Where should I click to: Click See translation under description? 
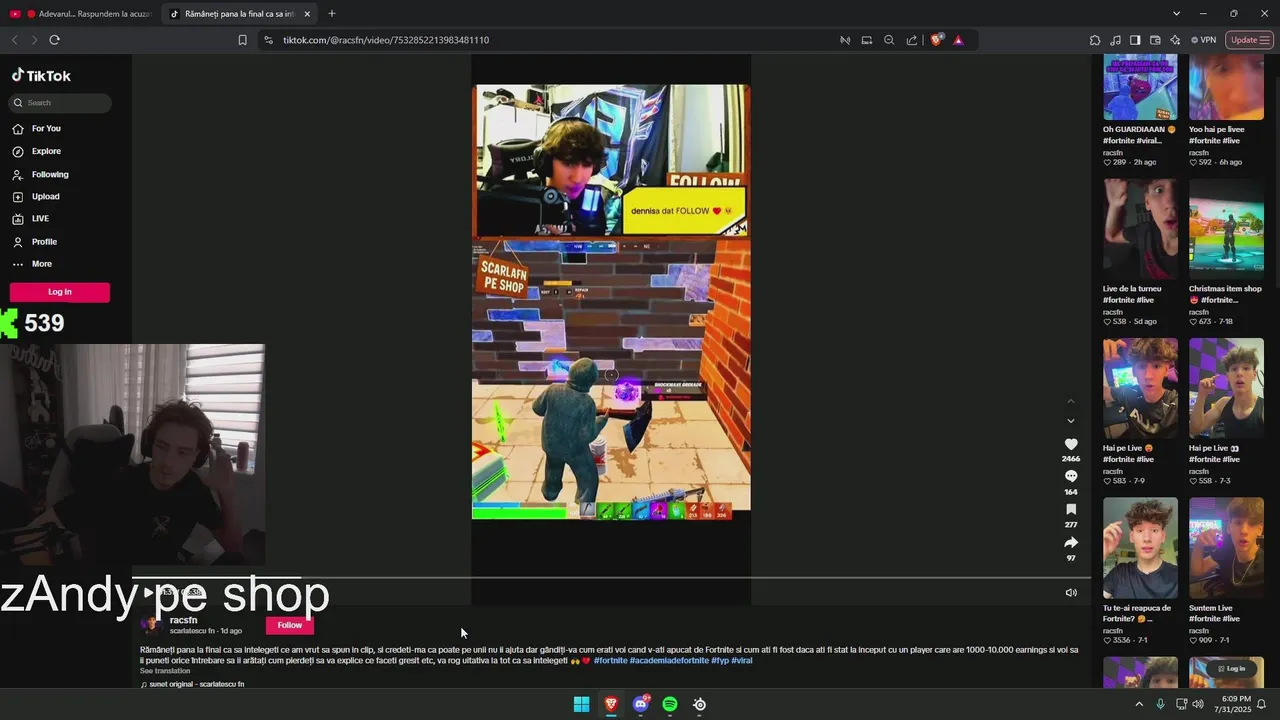point(165,671)
